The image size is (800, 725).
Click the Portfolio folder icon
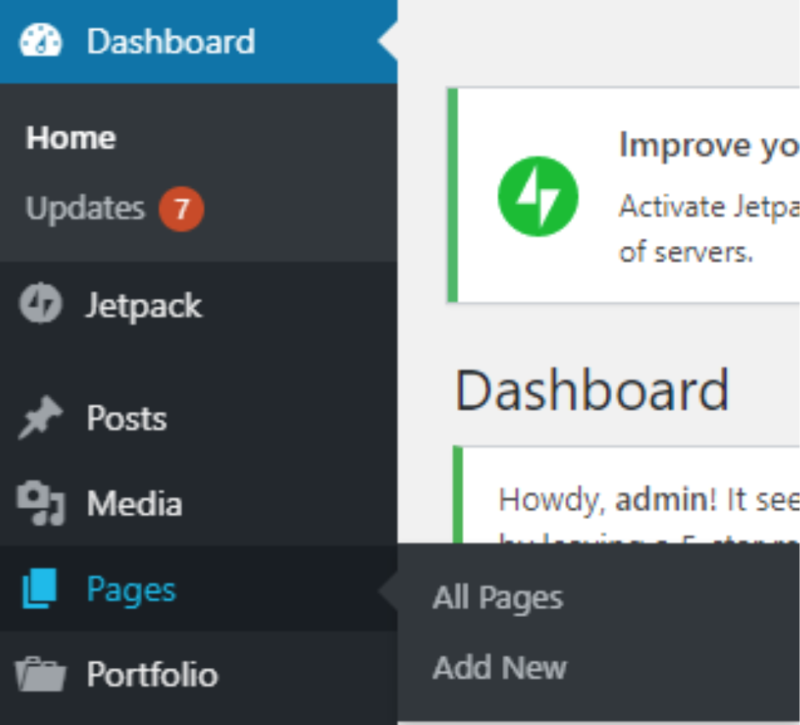tap(41, 674)
